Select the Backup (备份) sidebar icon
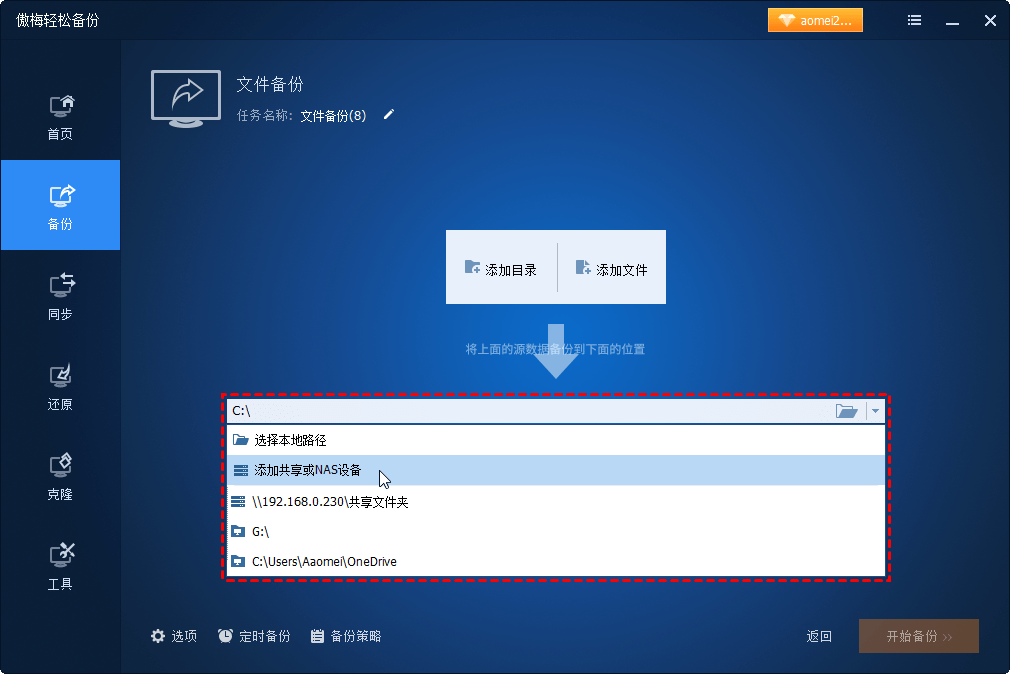The width and height of the screenshot is (1010, 674). click(x=60, y=206)
